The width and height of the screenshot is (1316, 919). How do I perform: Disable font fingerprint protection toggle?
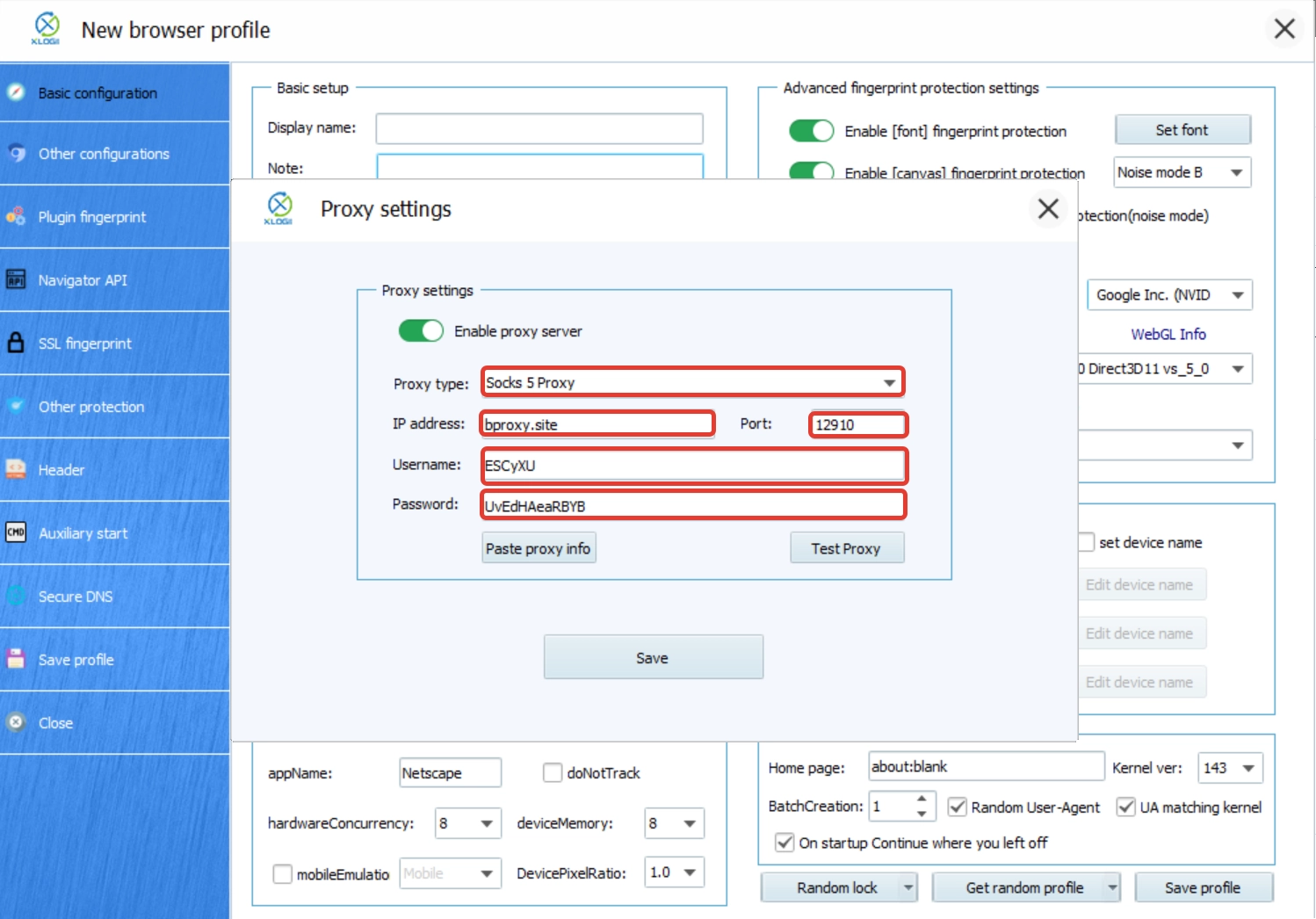tap(811, 131)
